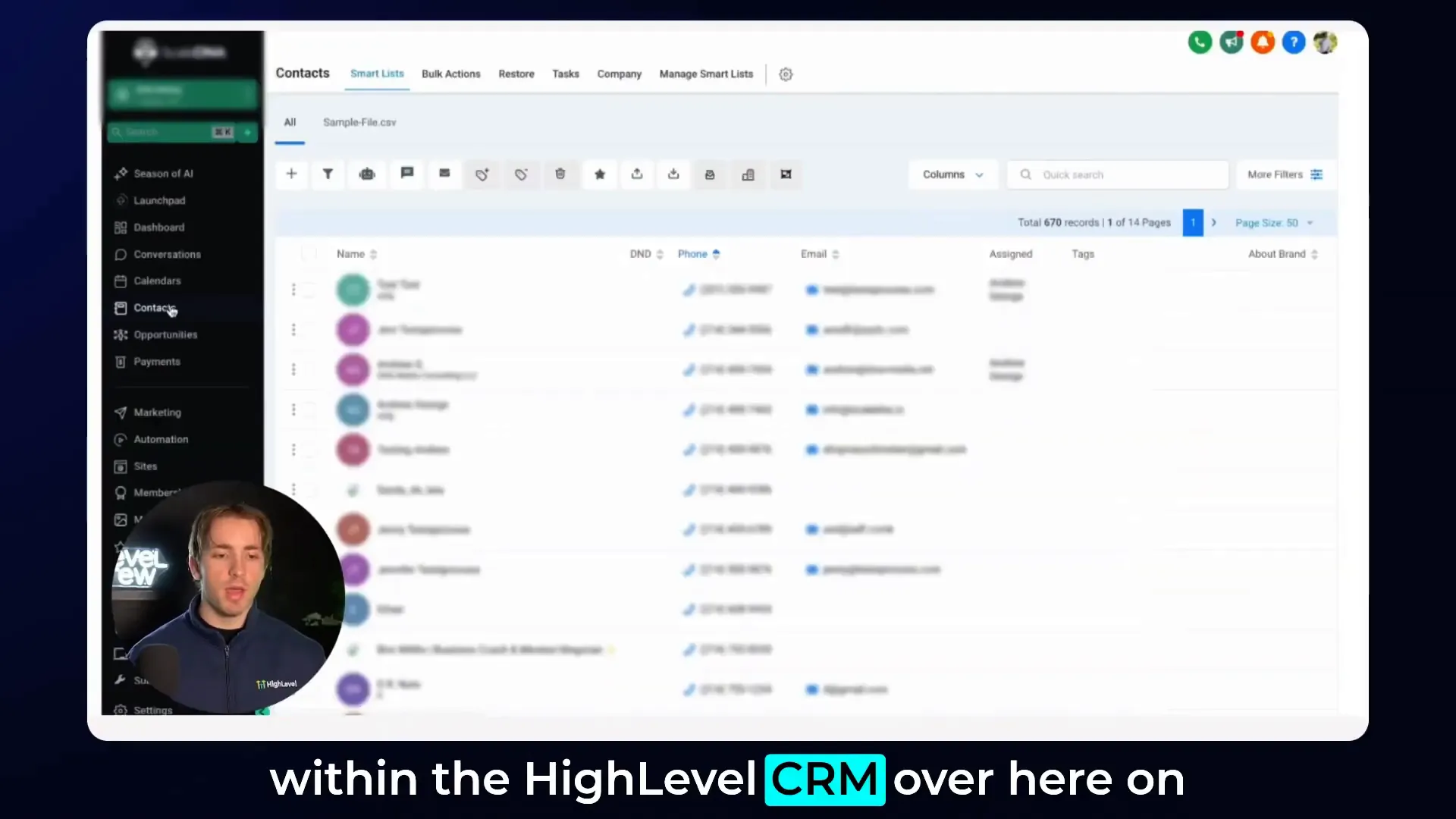The image size is (1456, 819).
Task: Click the building bulk company icon
Action: tap(748, 174)
